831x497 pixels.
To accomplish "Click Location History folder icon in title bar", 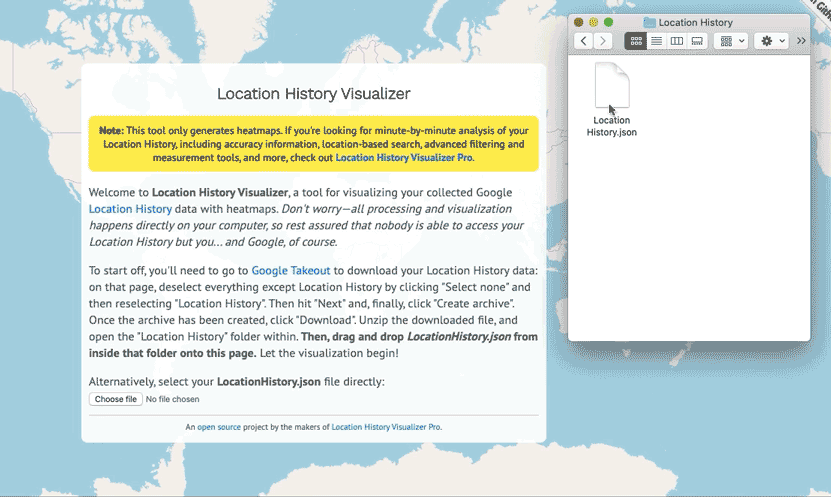I will point(649,22).
